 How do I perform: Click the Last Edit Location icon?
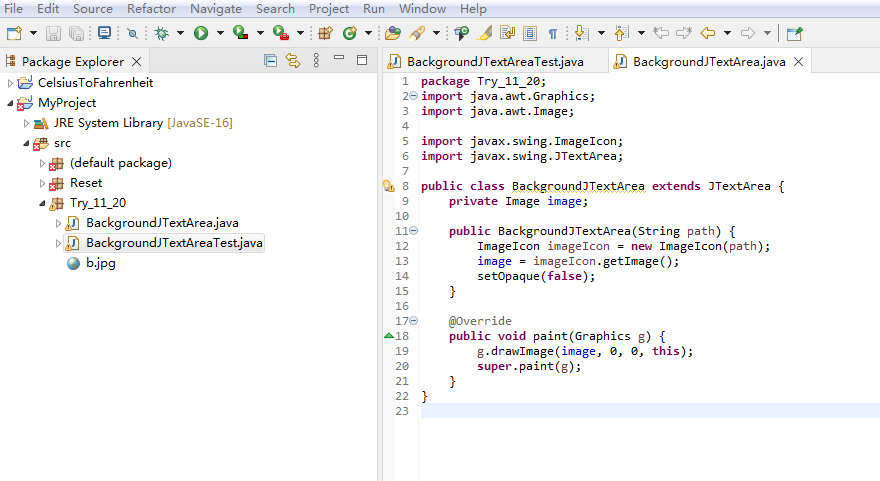point(661,33)
